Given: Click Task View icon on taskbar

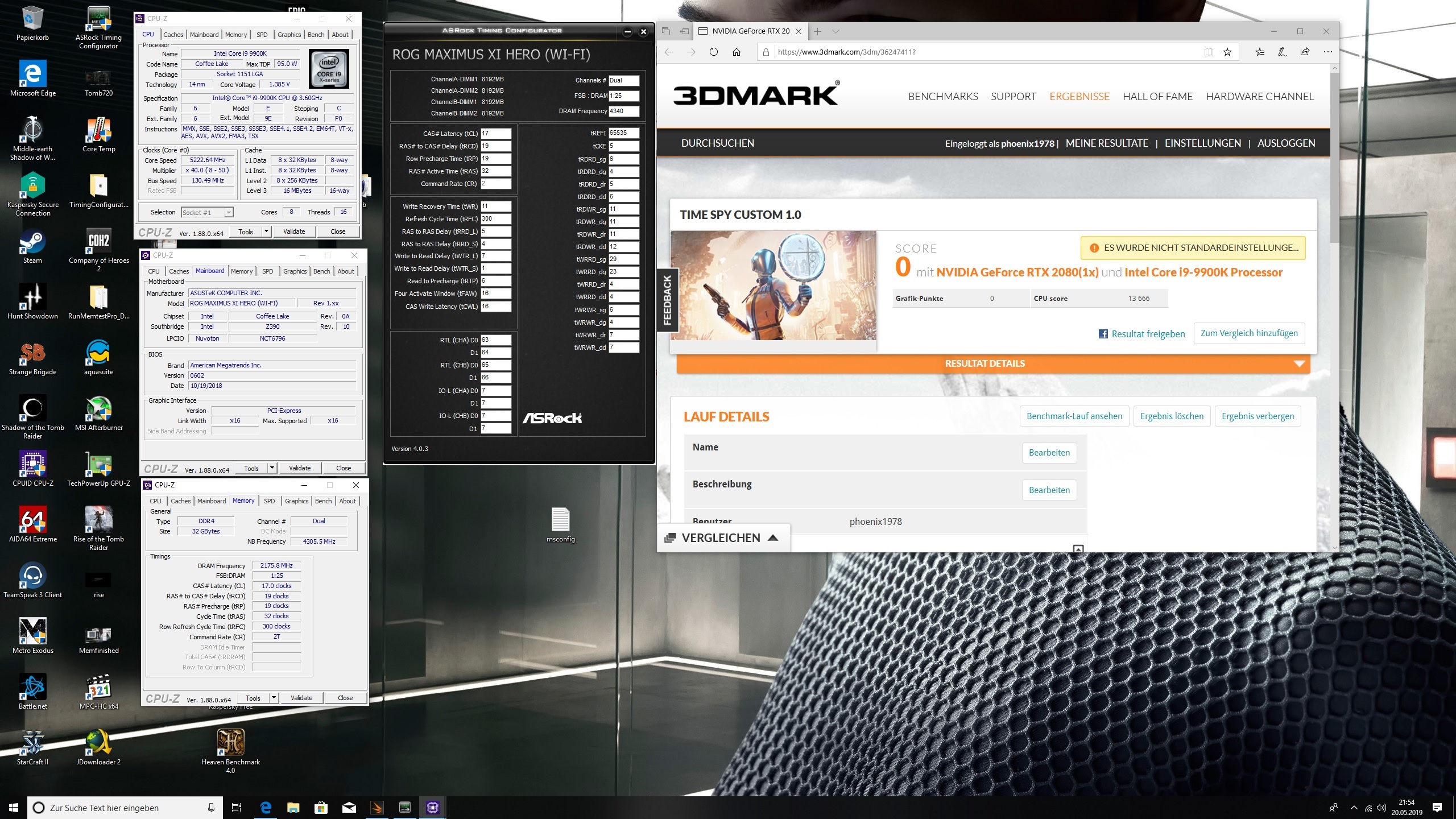Looking at the screenshot, I should coord(237,807).
